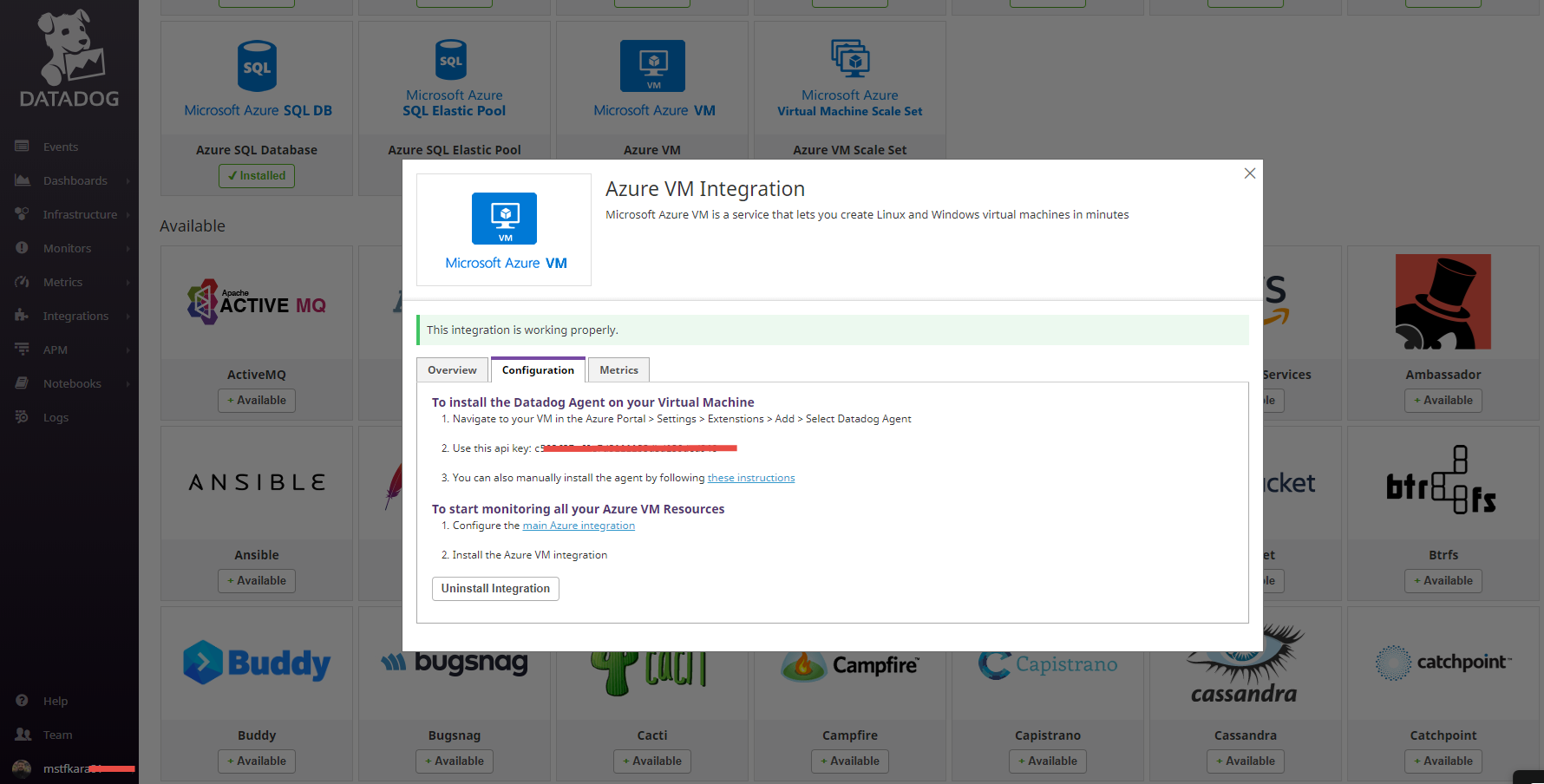Image resolution: width=1544 pixels, height=784 pixels.
Task: Switch to the Overview tab
Action: click(452, 369)
